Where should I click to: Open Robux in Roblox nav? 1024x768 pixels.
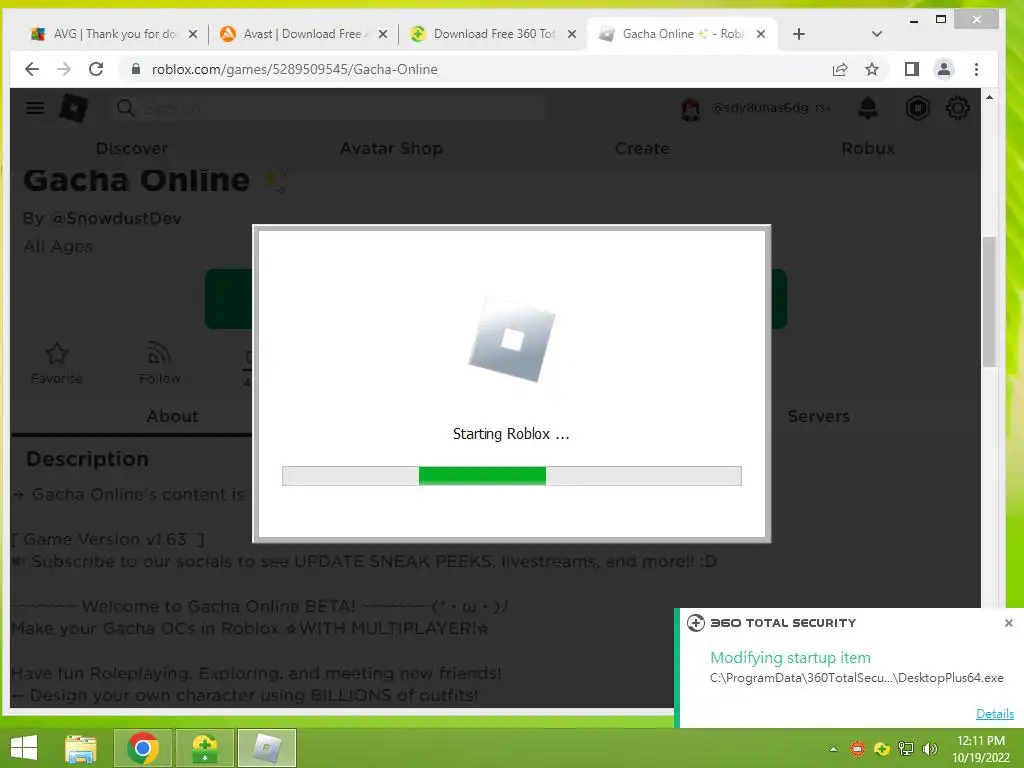(x=868, y=148)
